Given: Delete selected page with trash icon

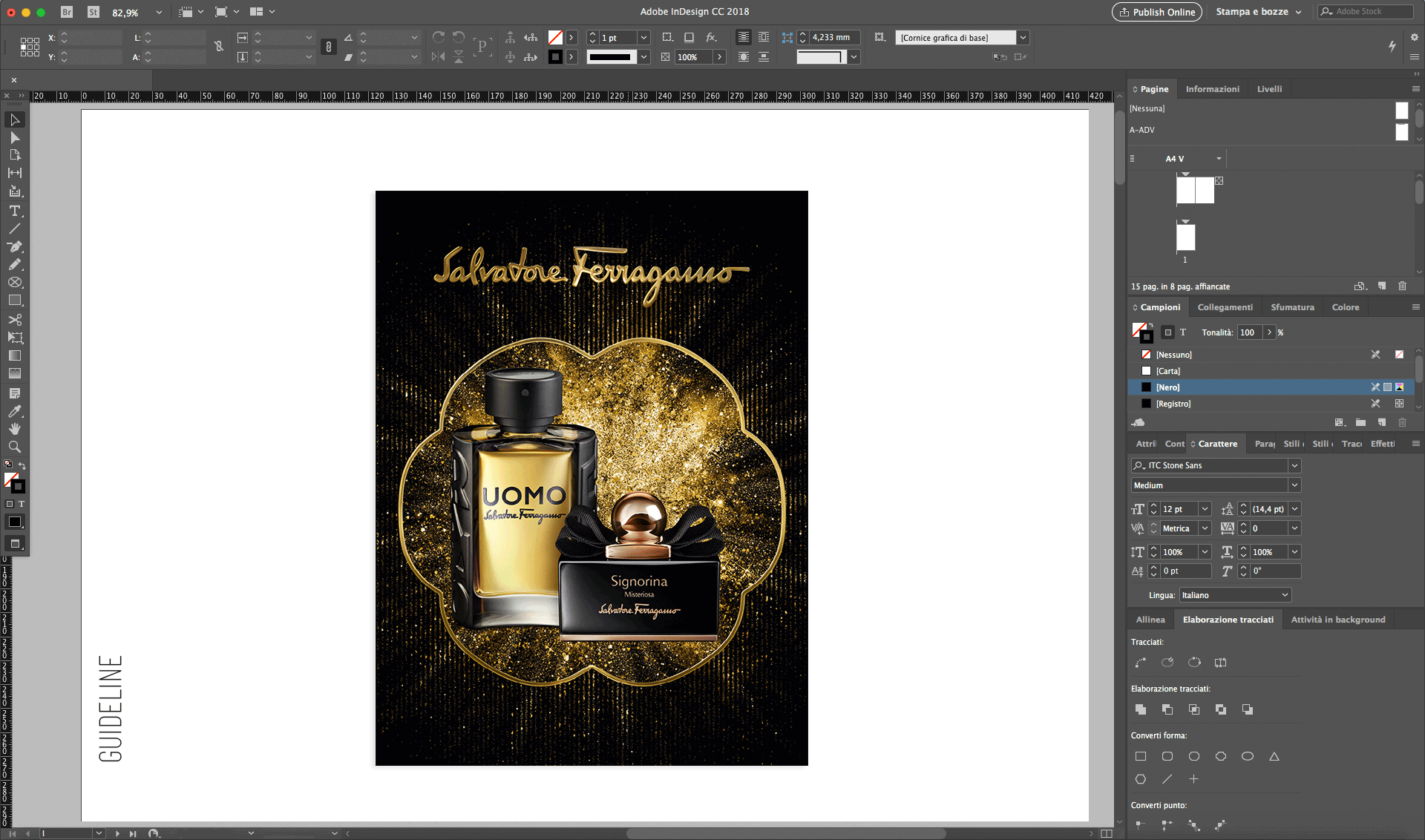Looking at the screenshot, I should point(1402,286).
